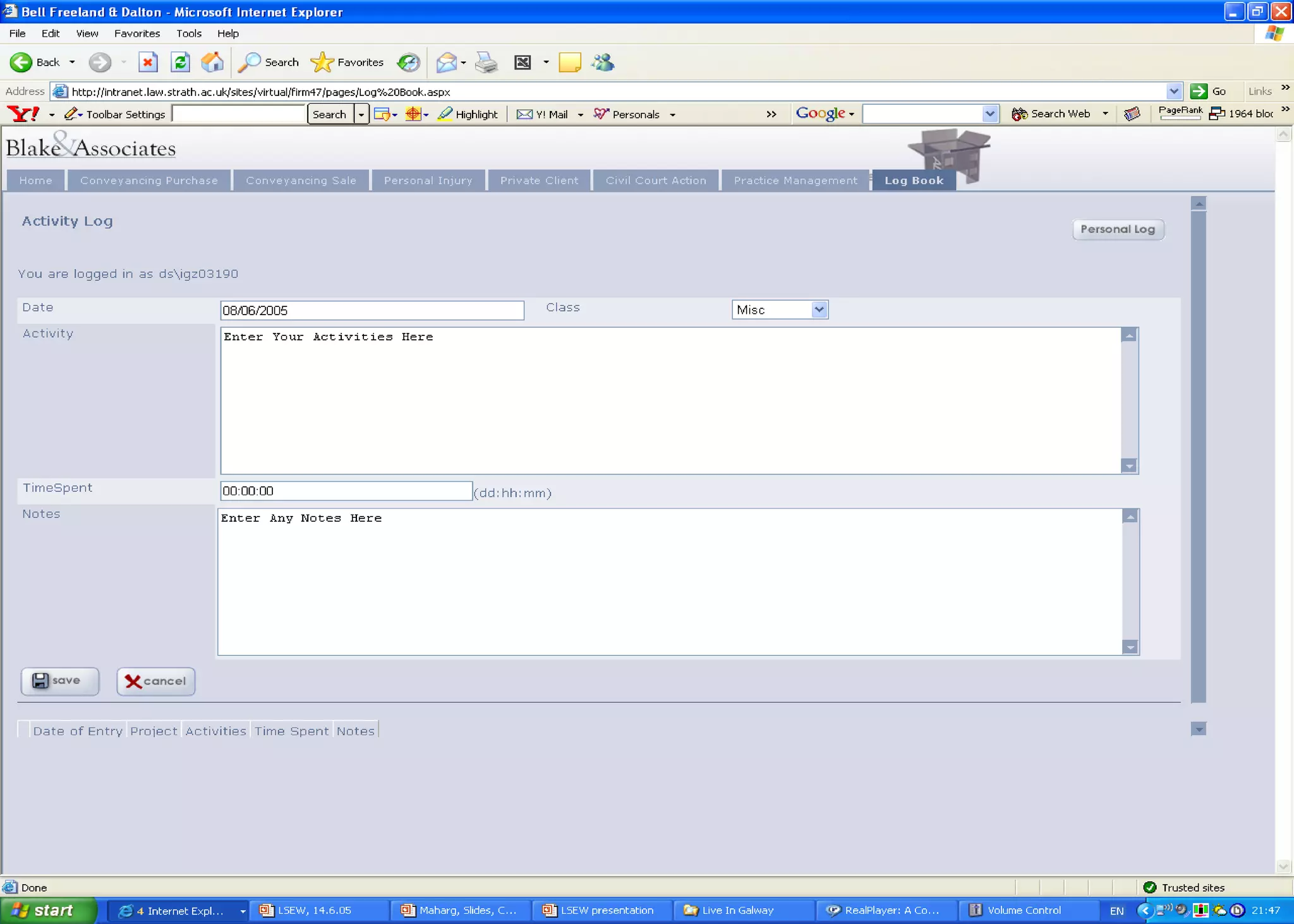
Task: Open the Google toolbar search dropdown
Action: tap(989, 114)
